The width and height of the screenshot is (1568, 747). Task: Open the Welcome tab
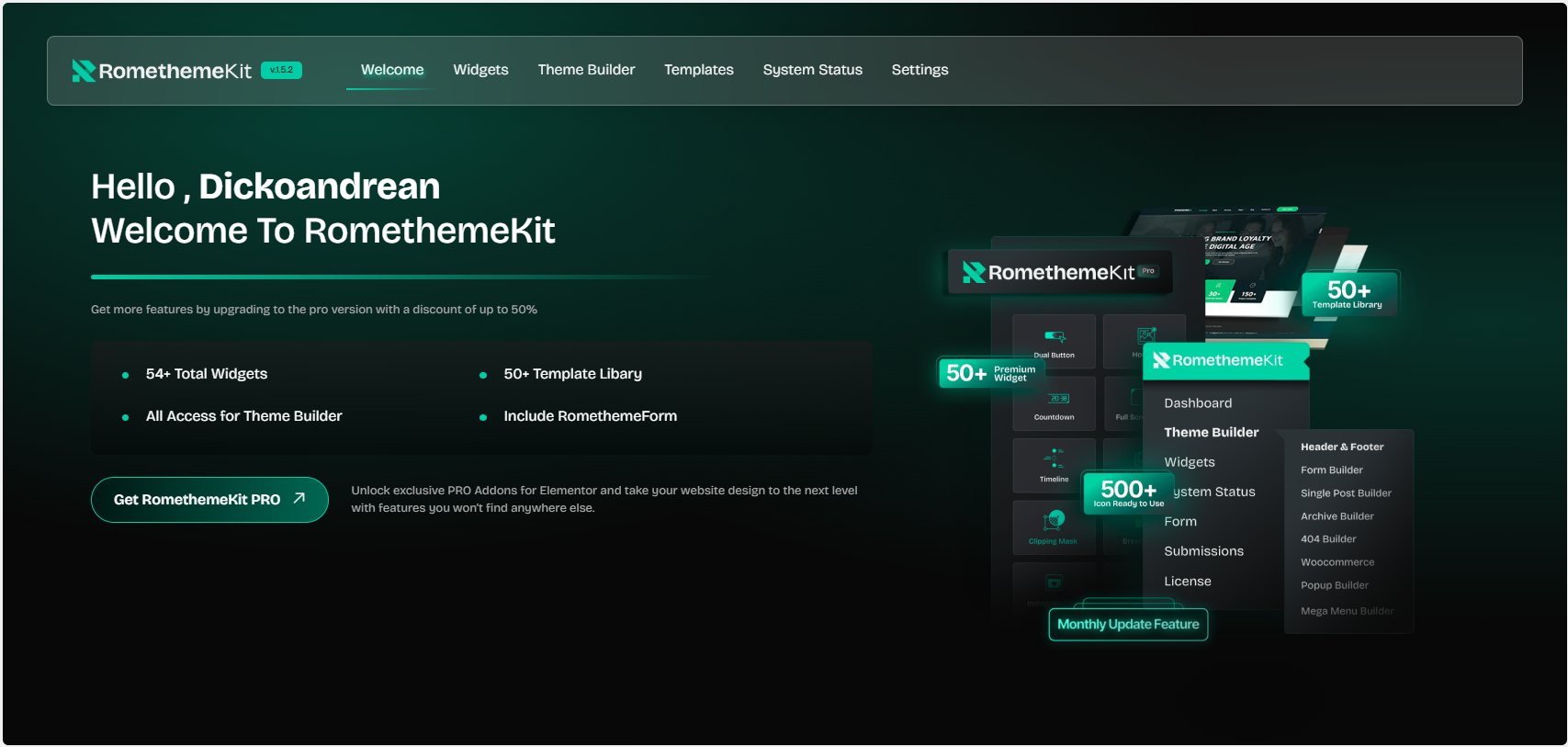point(392,70)
